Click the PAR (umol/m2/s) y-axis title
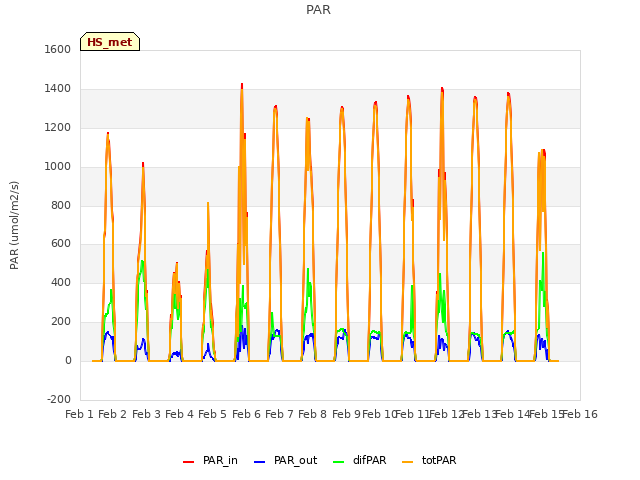The height and width of the screenshot is (480, 640). click(x=14, y=225)
